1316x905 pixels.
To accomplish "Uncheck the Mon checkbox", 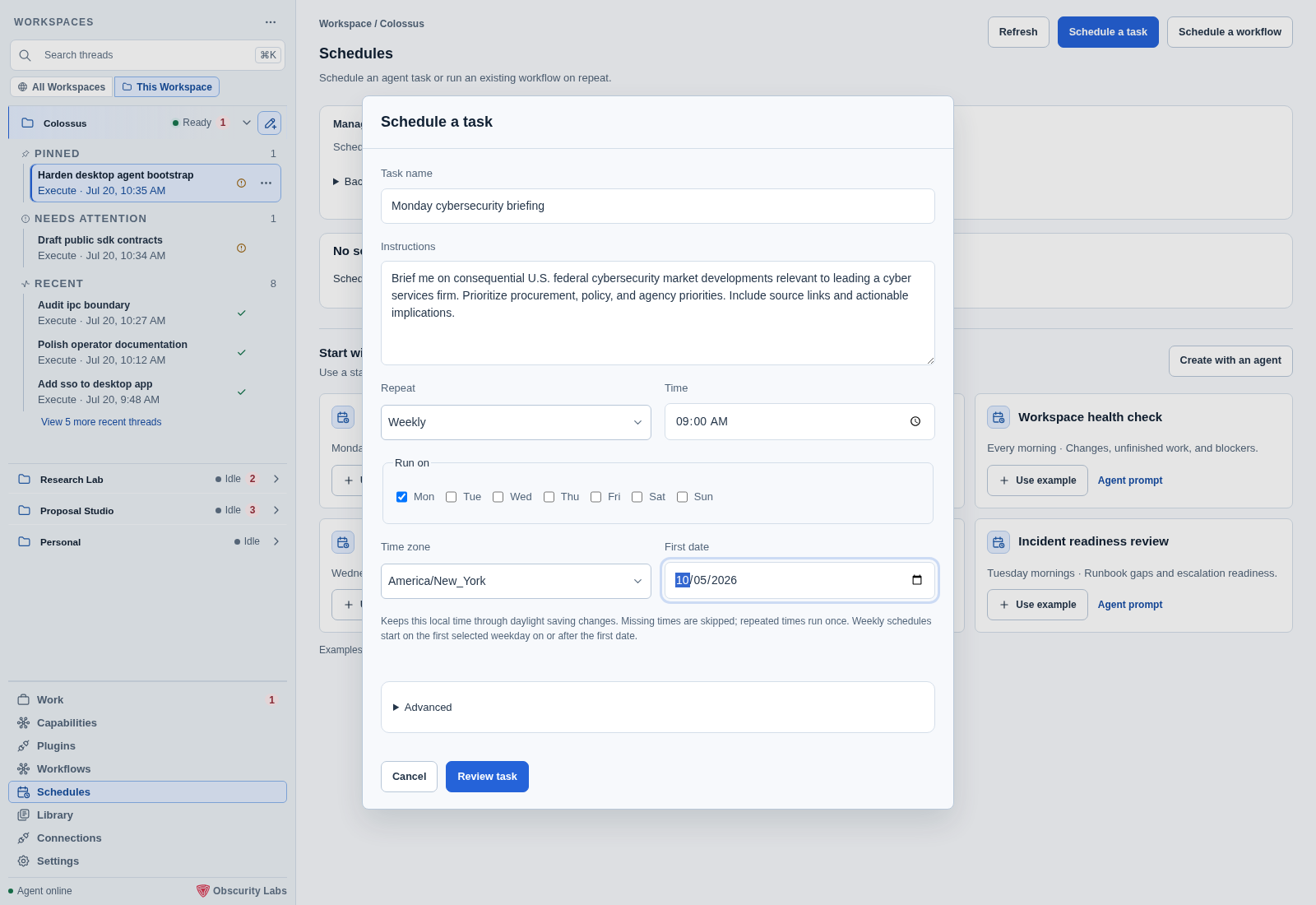I will 401,497.
